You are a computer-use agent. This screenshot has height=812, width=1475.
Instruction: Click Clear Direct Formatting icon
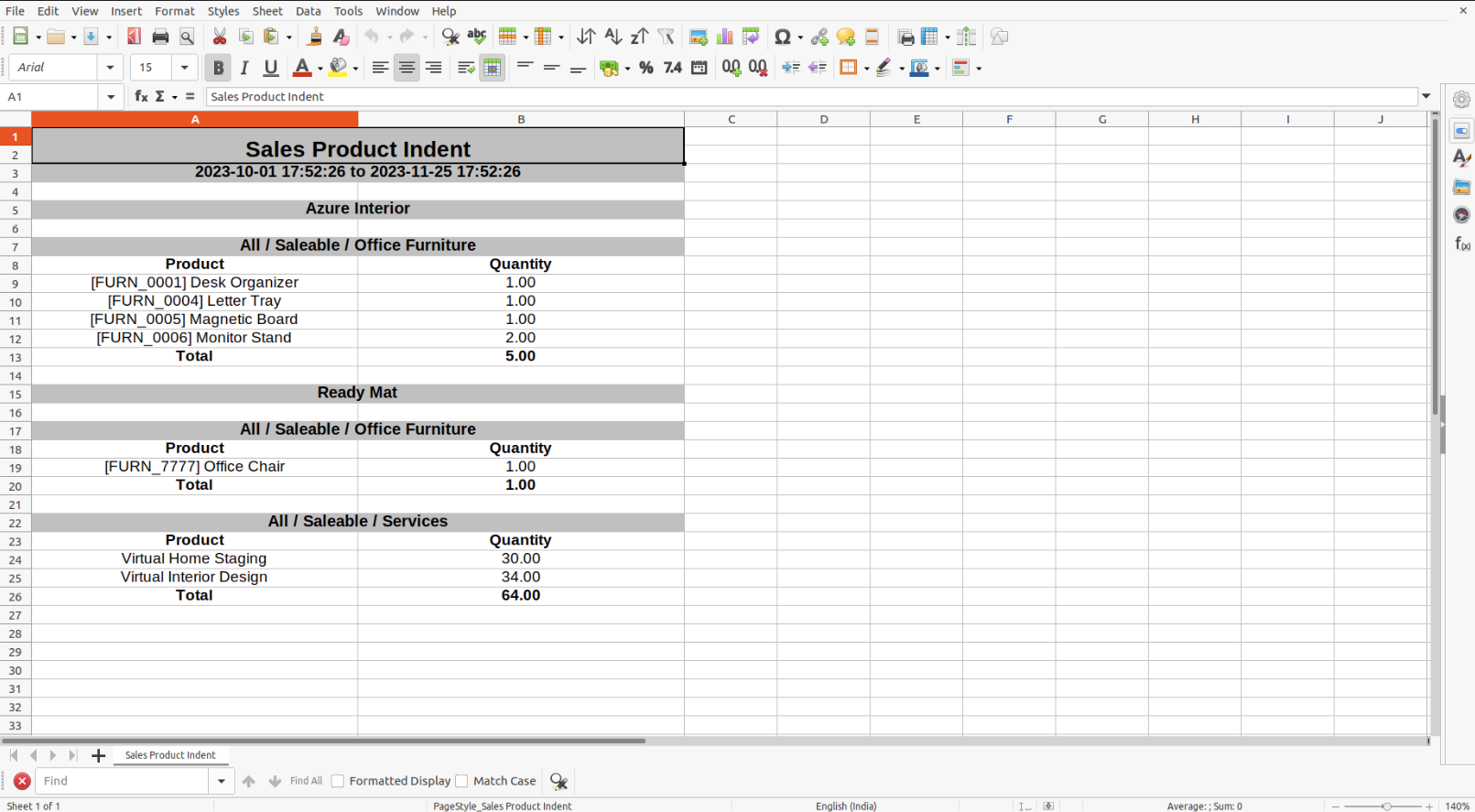click(x=341, y=37)
